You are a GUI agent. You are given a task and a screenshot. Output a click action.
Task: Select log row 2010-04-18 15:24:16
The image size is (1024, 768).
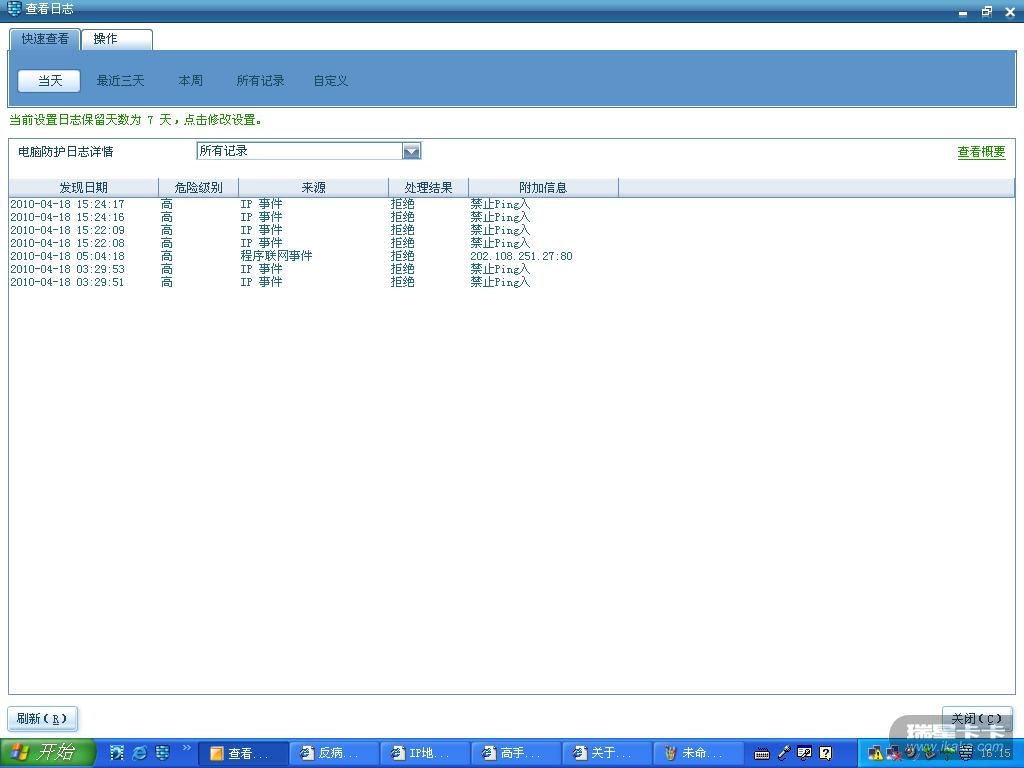(x=511, y=217)
